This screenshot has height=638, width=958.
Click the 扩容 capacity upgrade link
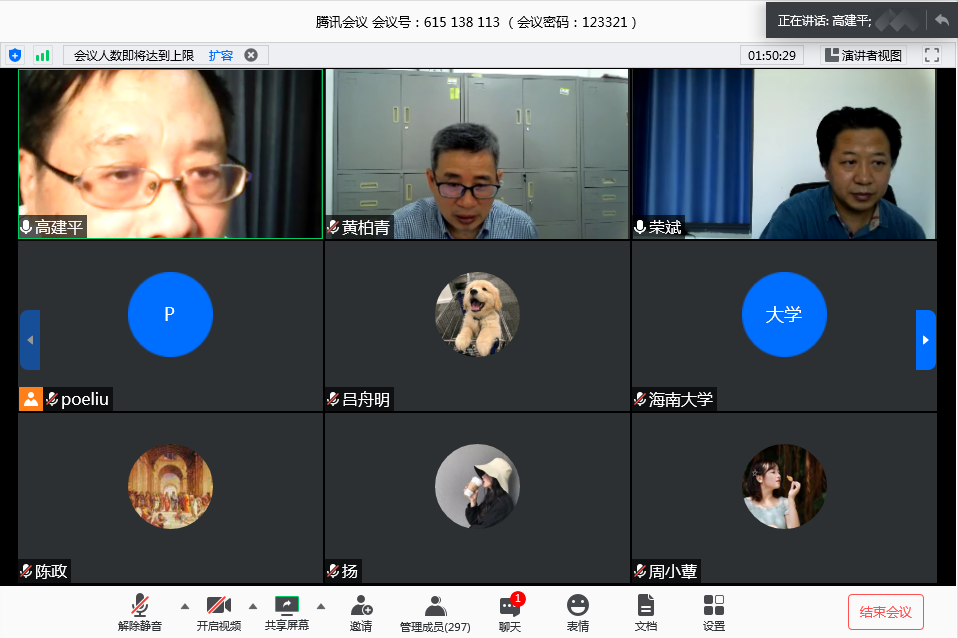[221, 55]
